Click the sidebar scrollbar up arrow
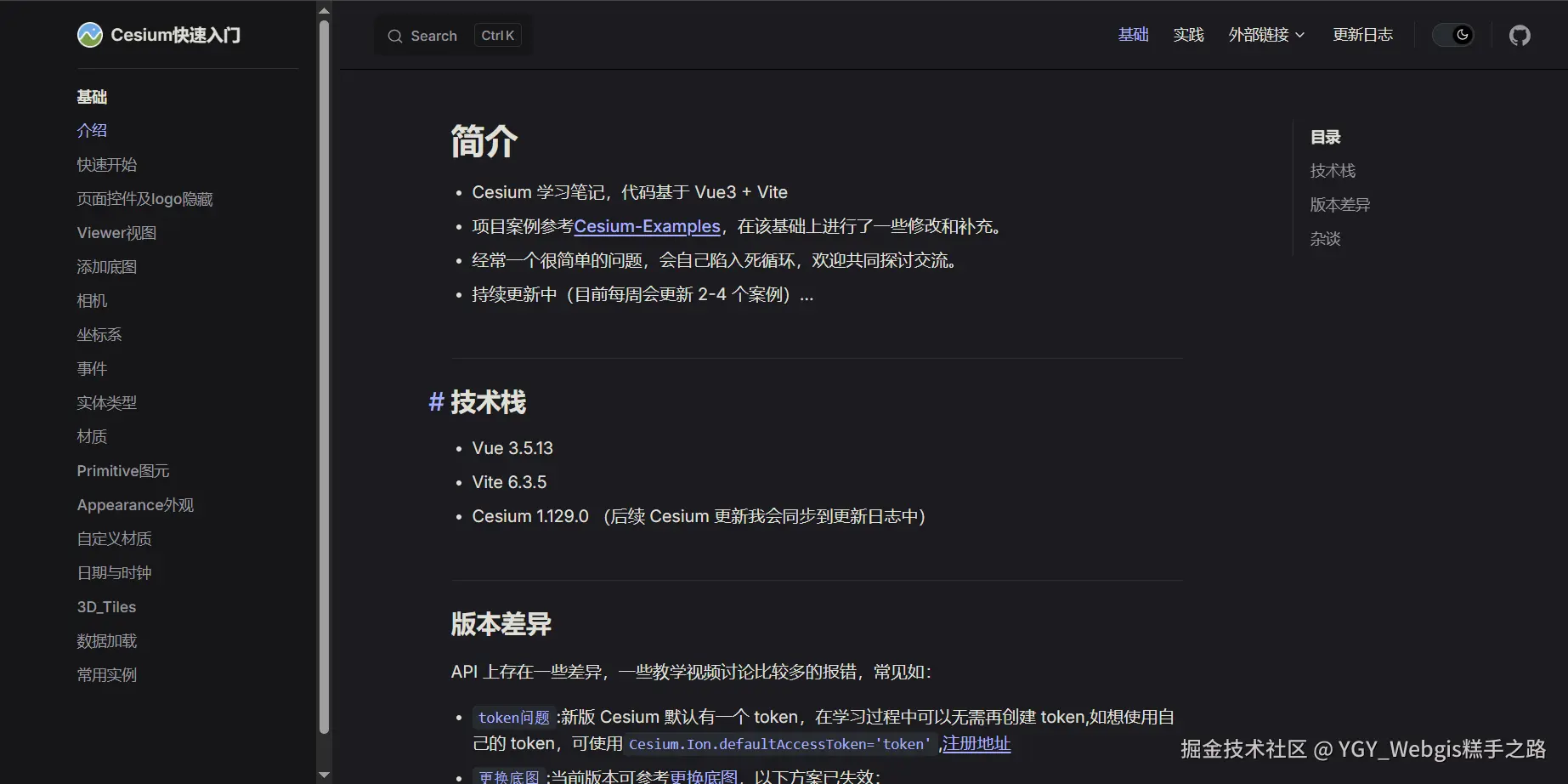The height and width of the screenshot is (784, 1568). (324, 10)
